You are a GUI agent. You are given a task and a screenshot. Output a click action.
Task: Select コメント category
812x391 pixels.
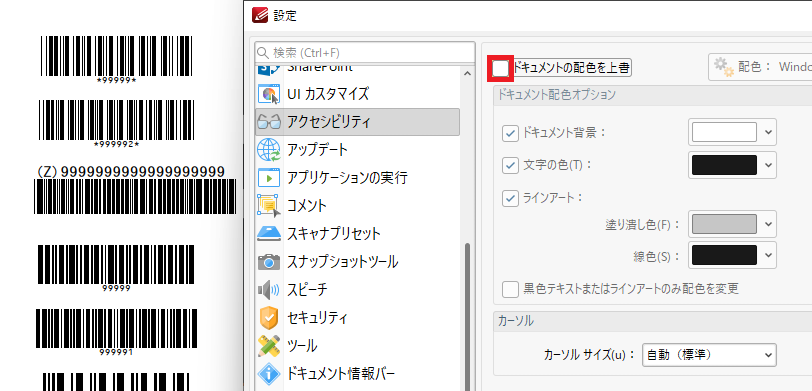[357, 206]
